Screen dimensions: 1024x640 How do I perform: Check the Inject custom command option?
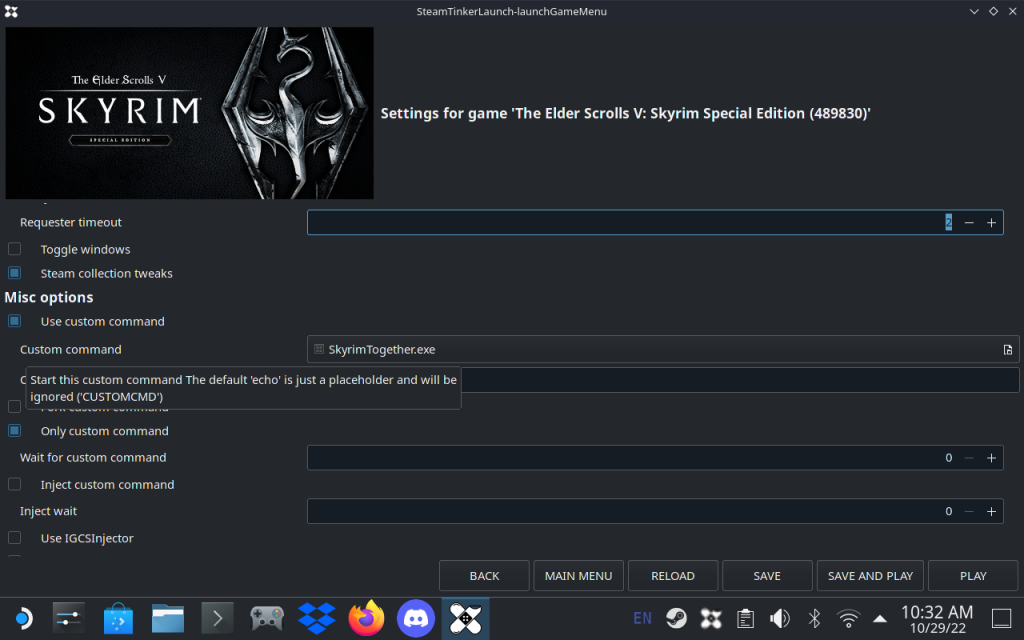[x=15, y=484]
